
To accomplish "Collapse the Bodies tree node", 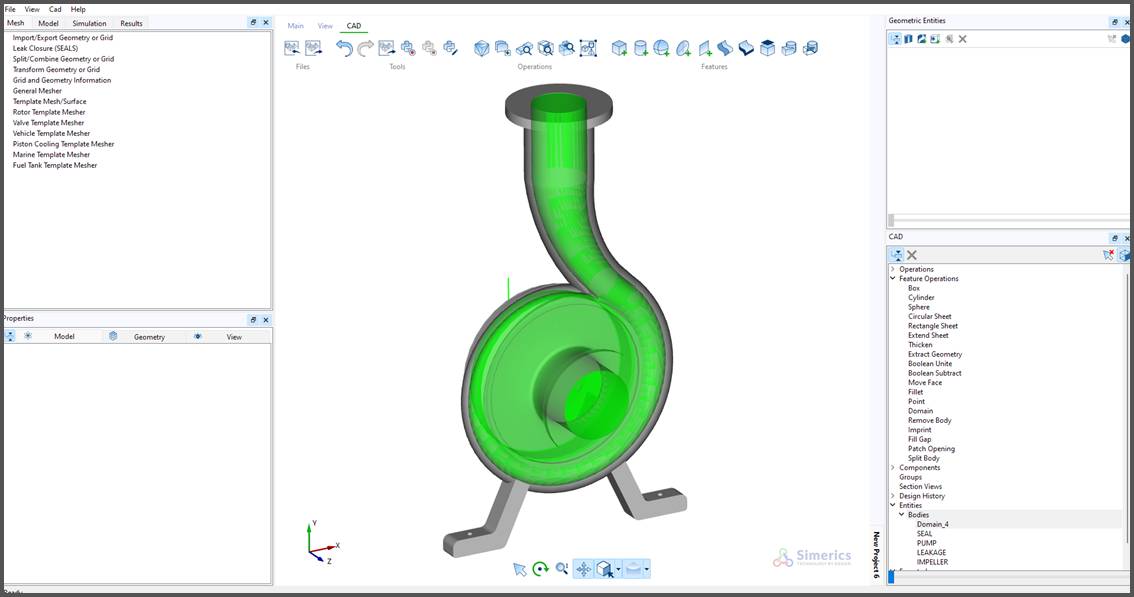I will [902, 515].
